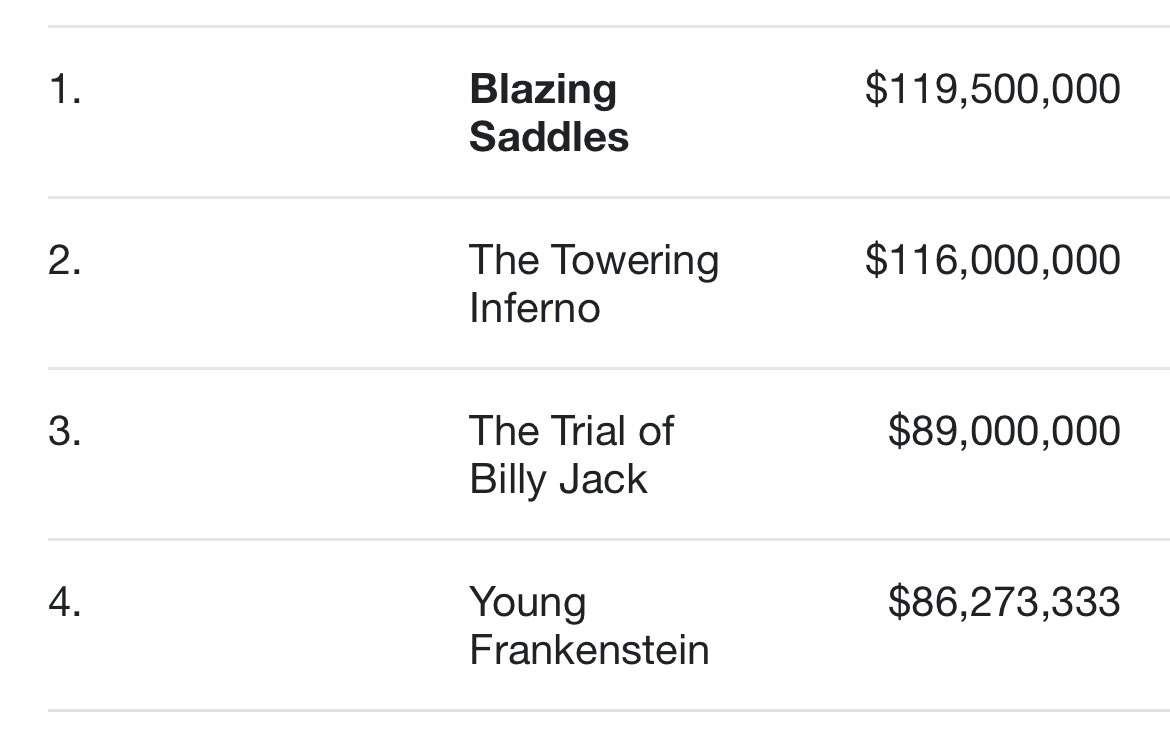This screenshot has width=1170, height=751.
Task: Click the $116,000,000 gross amount
Action: tap(992, 260)
